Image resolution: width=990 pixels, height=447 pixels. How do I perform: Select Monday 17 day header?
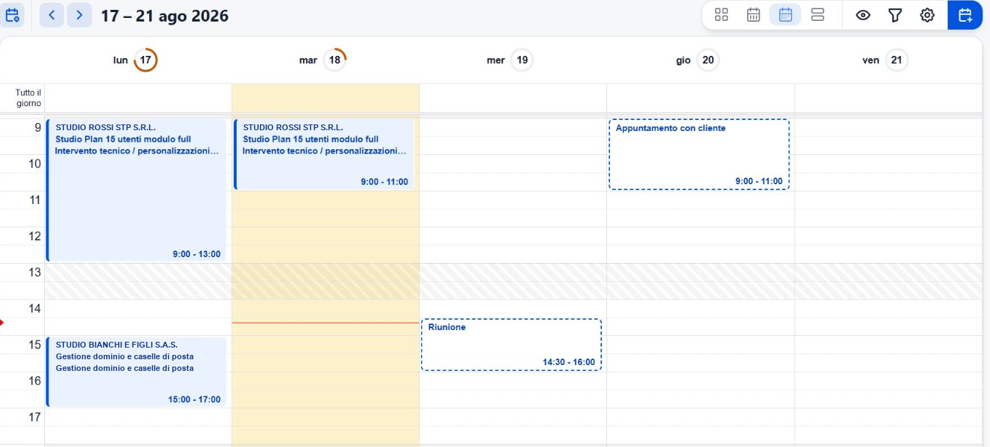[135, 61]
